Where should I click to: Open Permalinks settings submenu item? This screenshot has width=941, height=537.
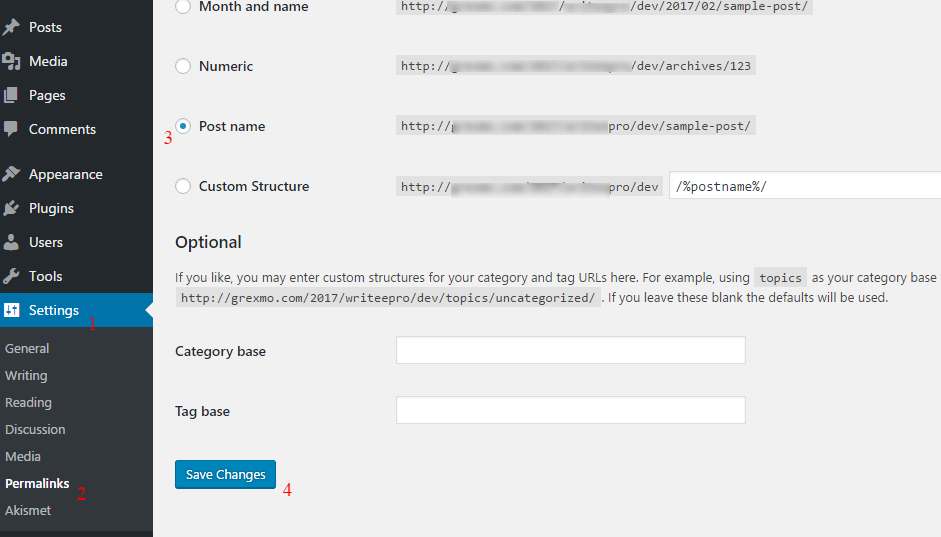[x=37, y=484]
